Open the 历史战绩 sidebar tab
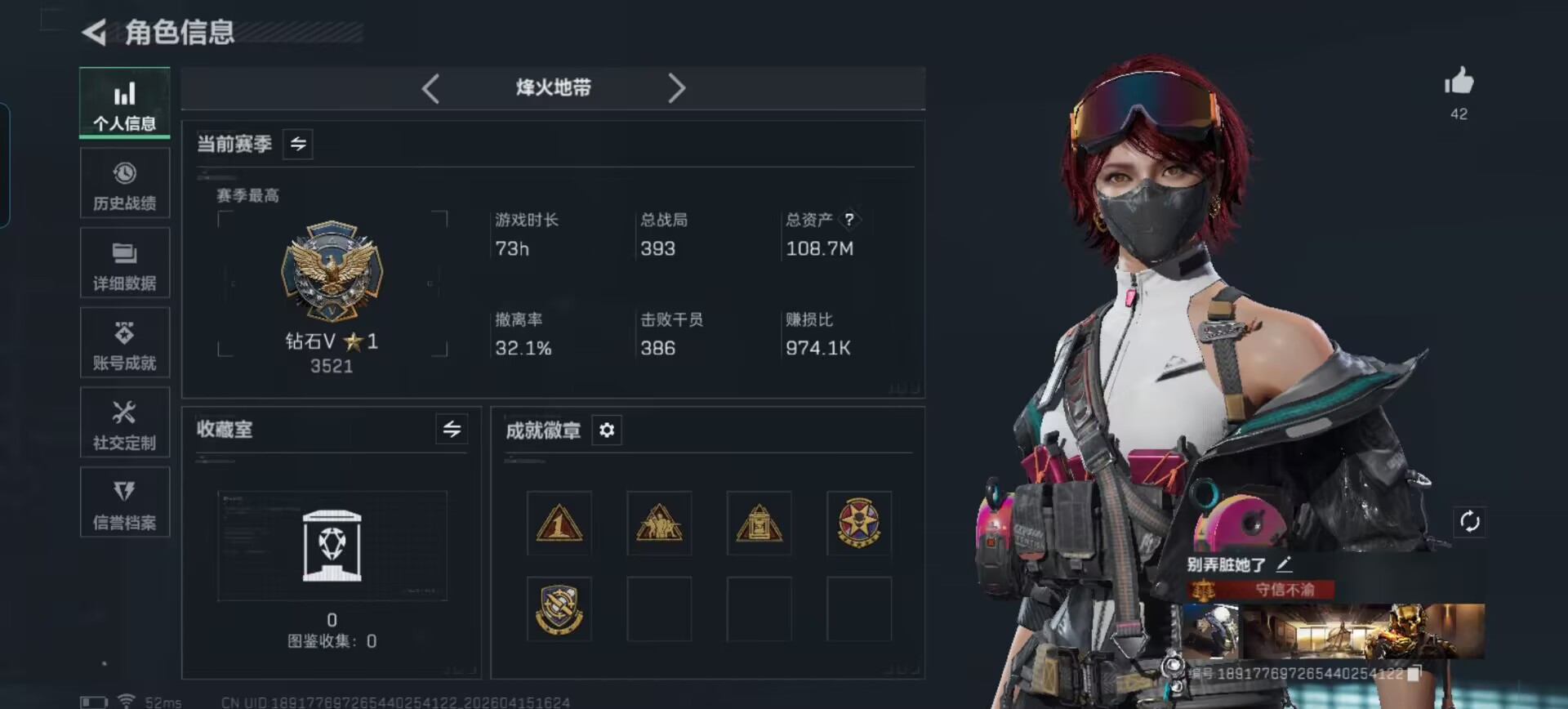This screenshot has height=709, width=1568. (125, 183)
